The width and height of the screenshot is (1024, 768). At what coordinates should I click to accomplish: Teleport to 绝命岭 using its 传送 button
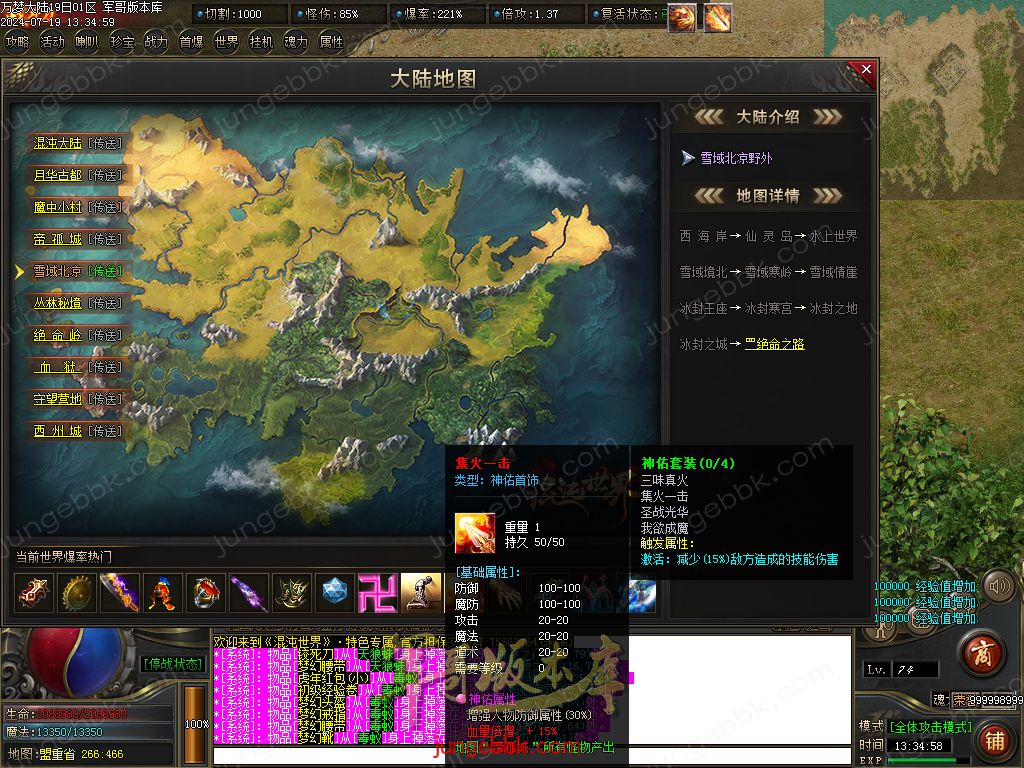[104, 335]
